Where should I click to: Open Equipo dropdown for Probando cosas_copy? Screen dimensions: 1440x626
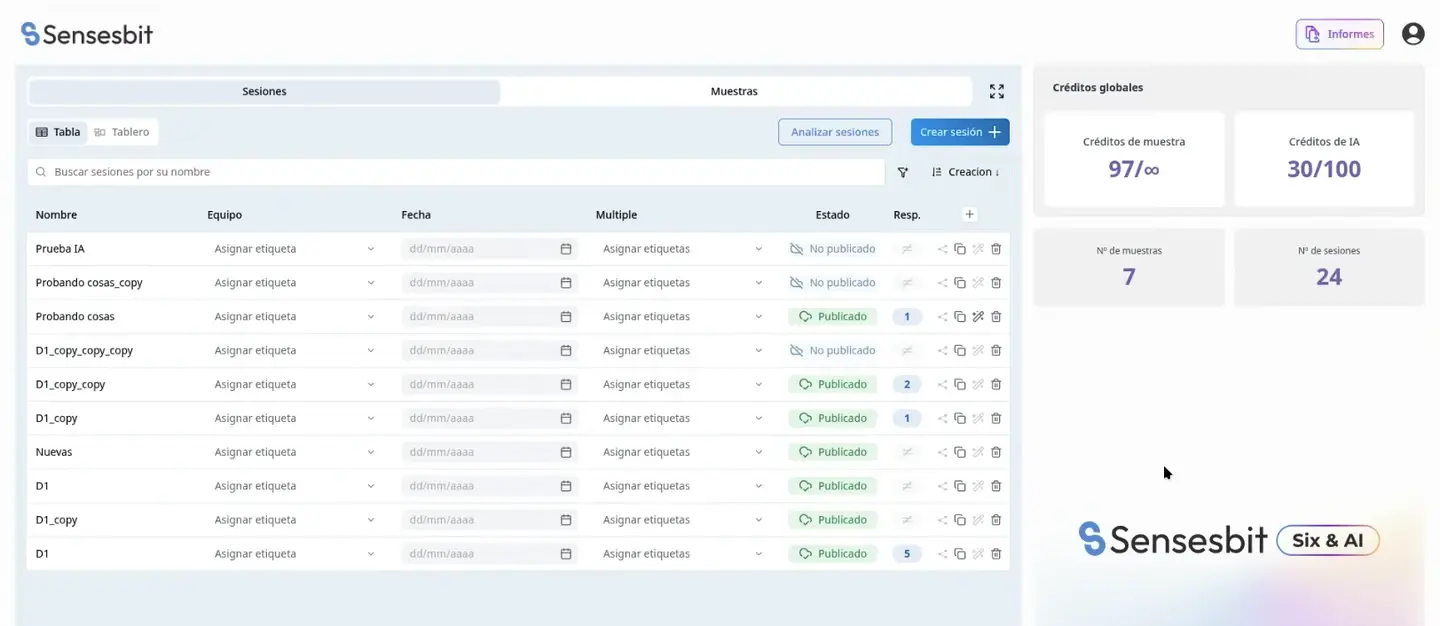294,283
